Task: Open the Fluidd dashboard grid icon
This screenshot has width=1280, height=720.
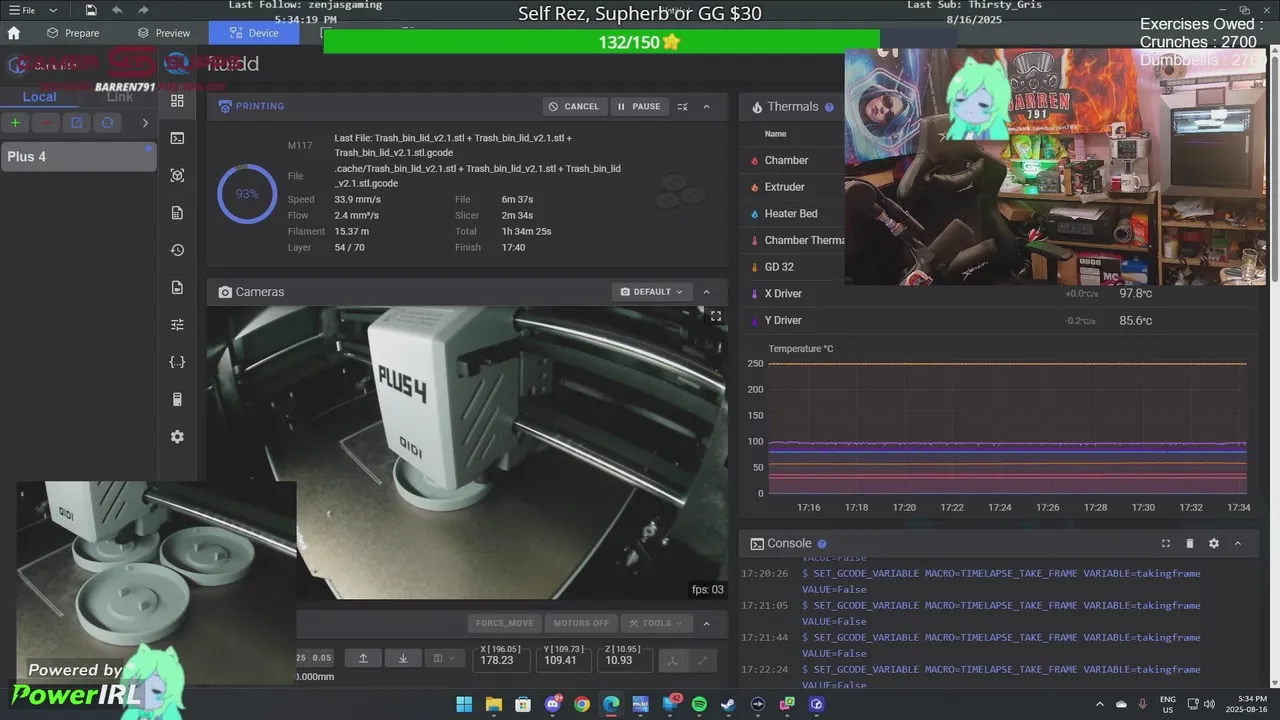Action: click(x=177, y=101)
